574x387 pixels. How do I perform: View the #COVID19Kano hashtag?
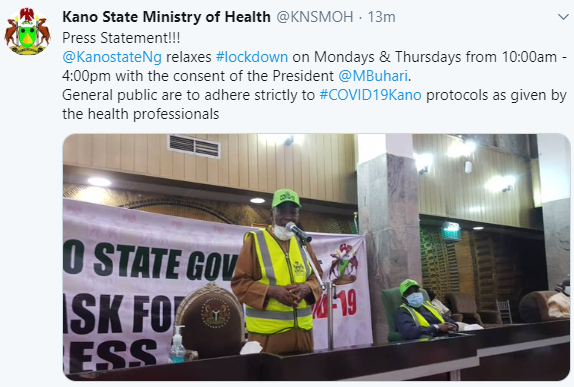(x=370, y=95)
